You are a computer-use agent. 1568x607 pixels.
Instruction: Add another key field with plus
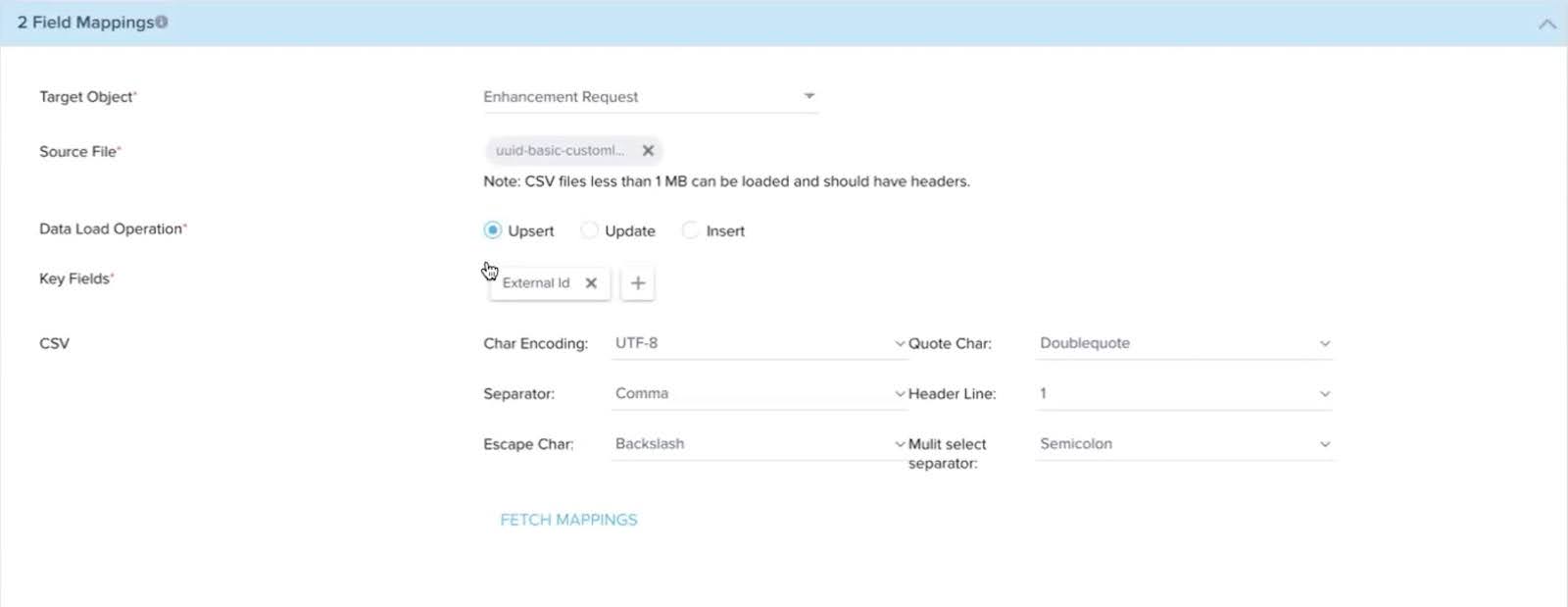click(638, 283)
